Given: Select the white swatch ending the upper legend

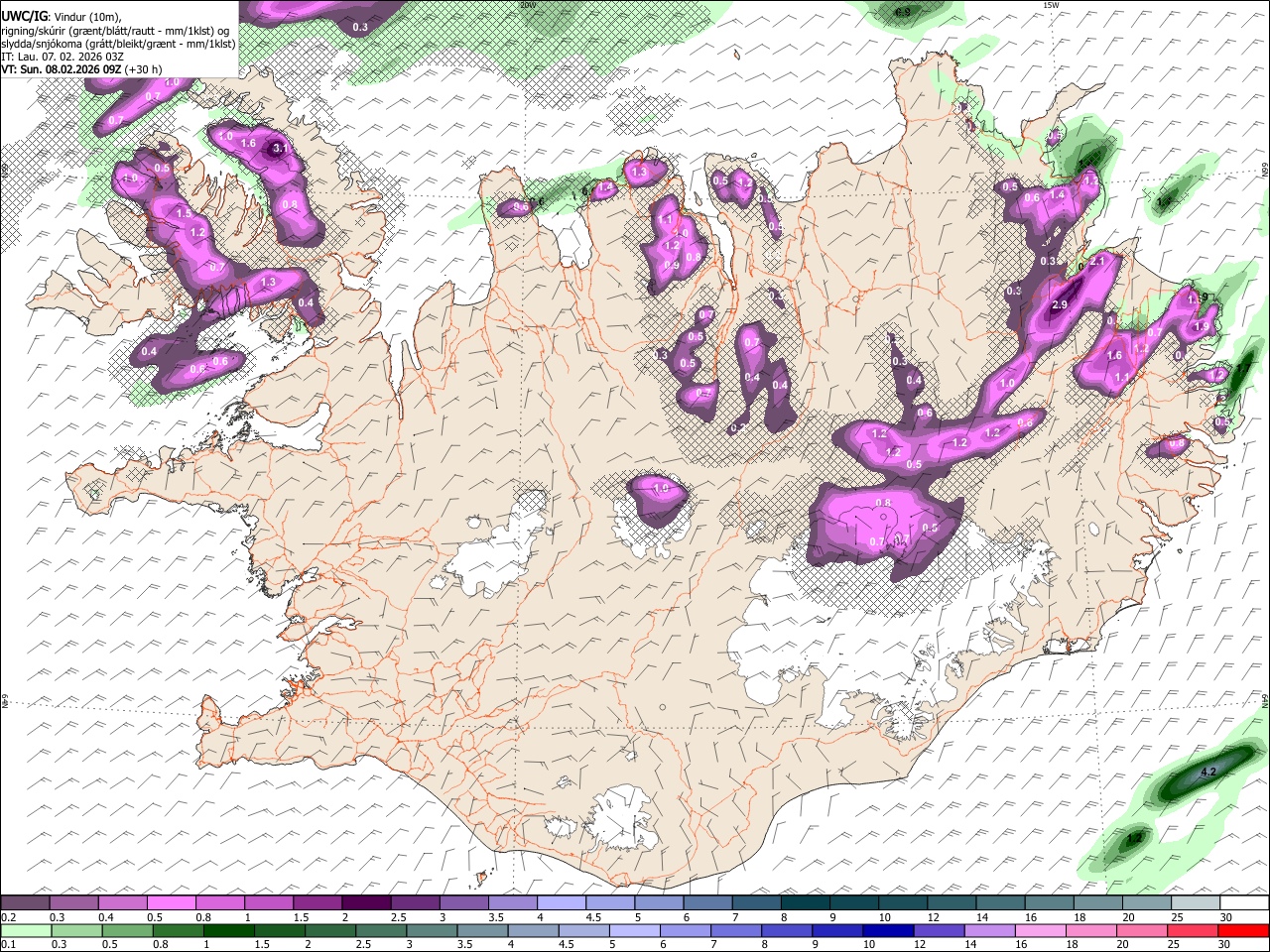Looking at the screenshot, I should (1243, 903).
